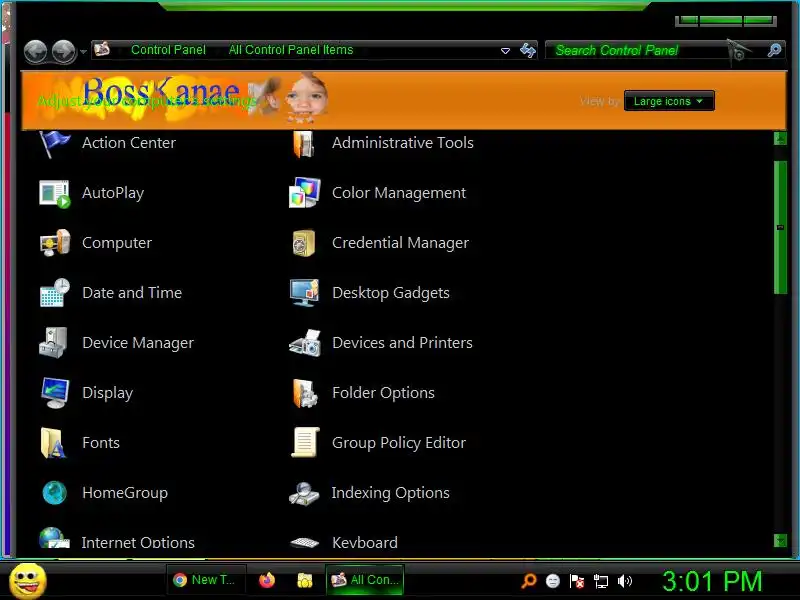
Task: Click the search magnifier icon in search box
Action: [x=774, y=50]
